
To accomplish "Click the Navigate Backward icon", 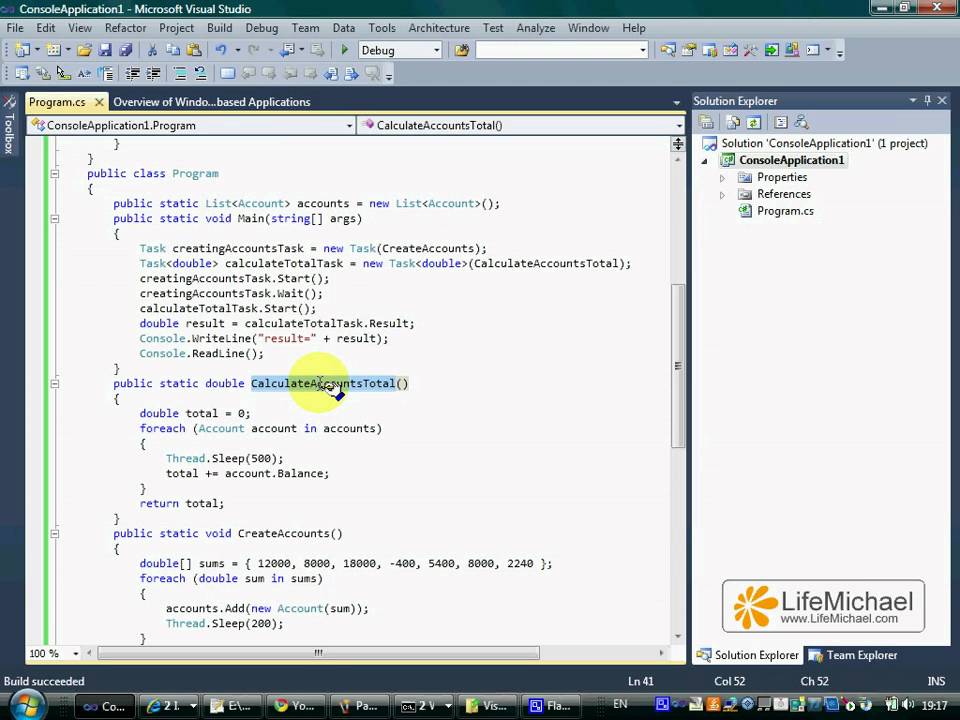I will pos(287,50).
